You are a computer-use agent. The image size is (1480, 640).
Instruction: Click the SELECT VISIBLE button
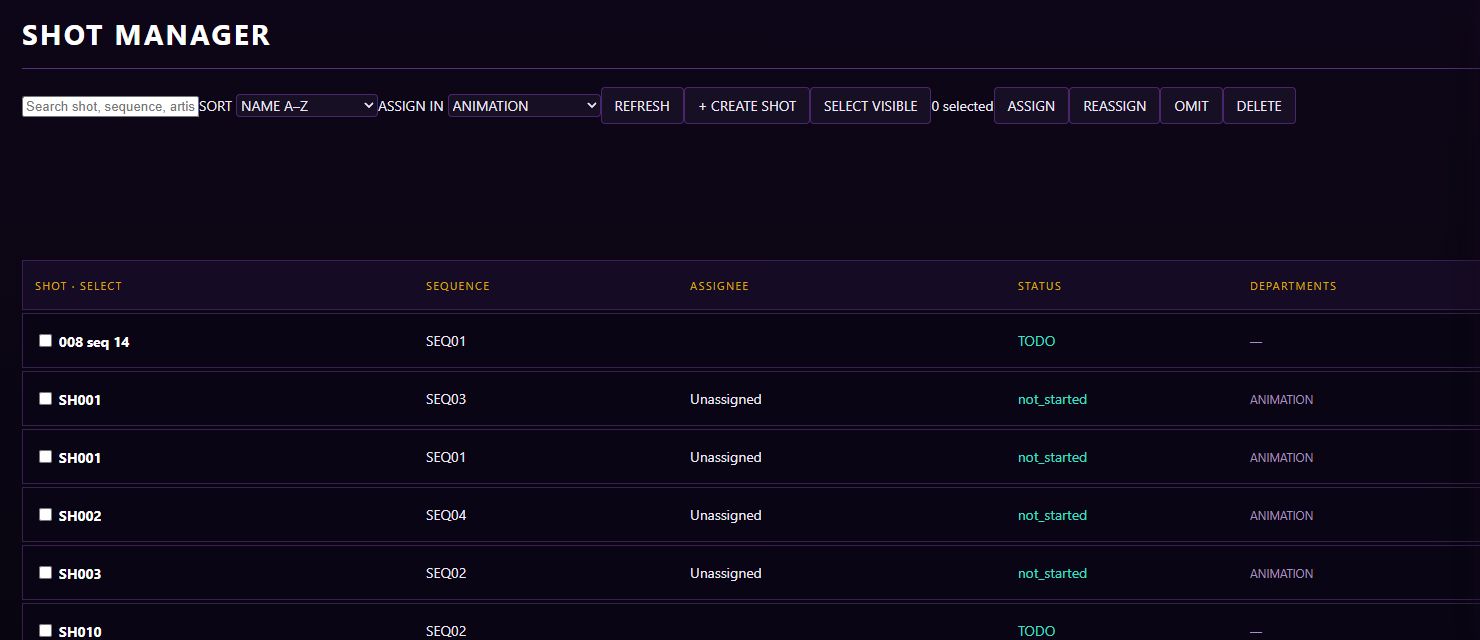tap(870, 106)
